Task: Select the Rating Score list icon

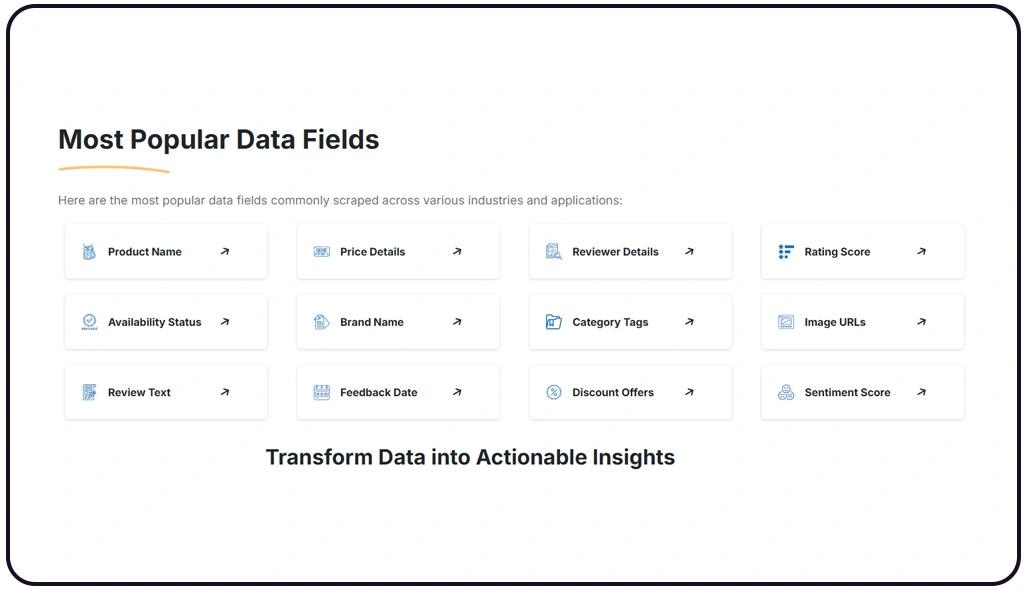Action: pyautogui.click(x=786, y=251)
